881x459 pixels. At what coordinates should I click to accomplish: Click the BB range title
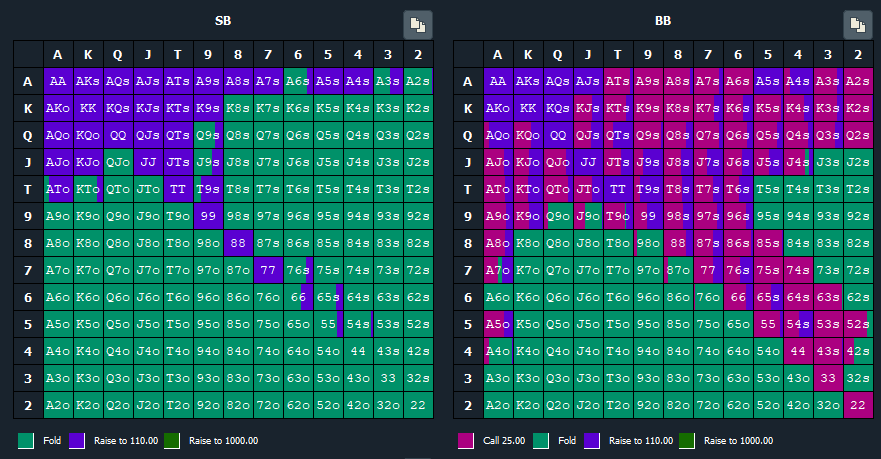tap(663, 21)
